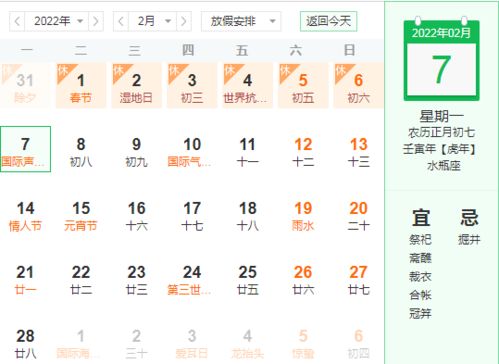
Task: Click the green 2022年02月 calendar card
Action: (441, 60)
